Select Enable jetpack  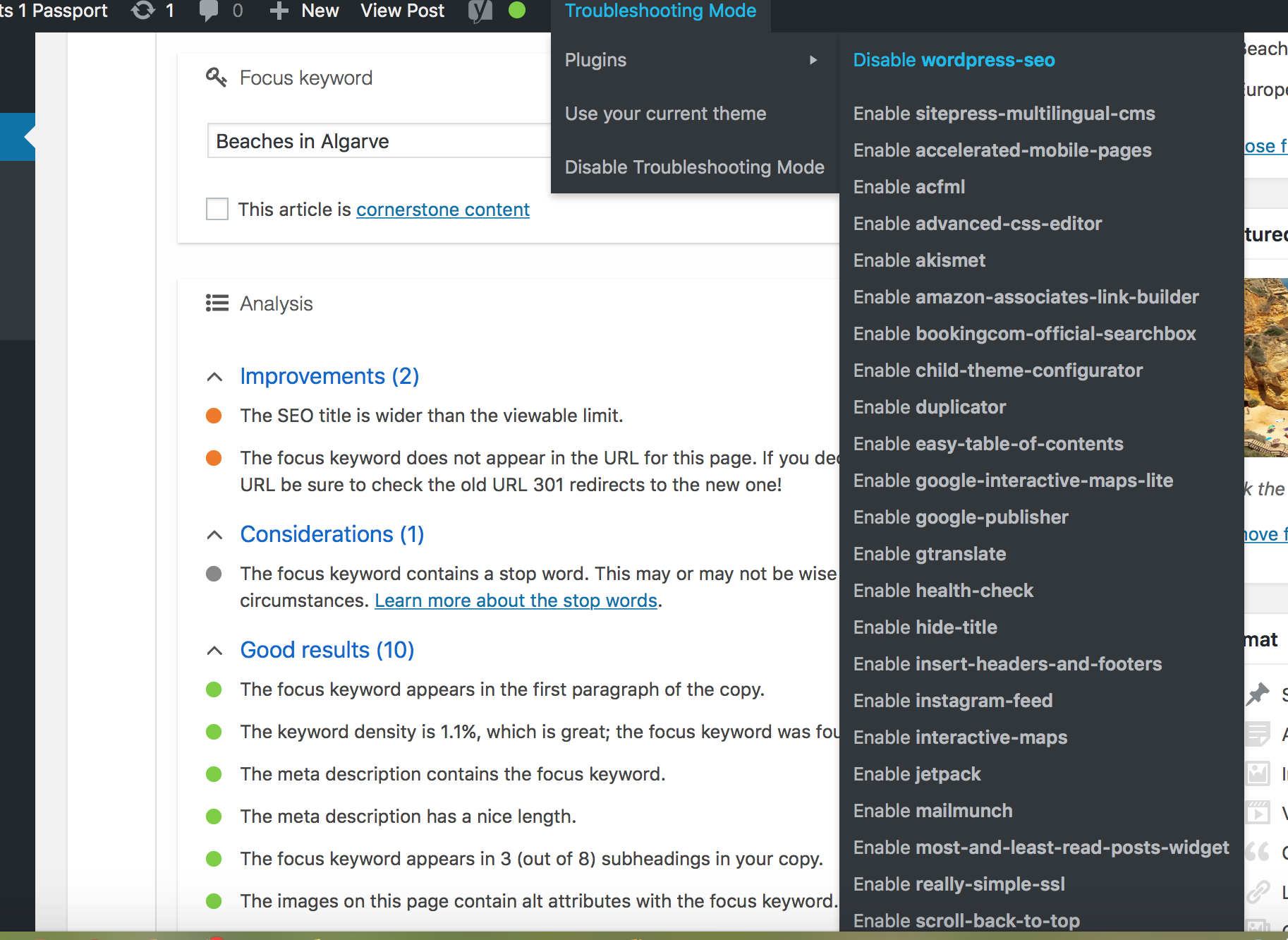[917, 774]
